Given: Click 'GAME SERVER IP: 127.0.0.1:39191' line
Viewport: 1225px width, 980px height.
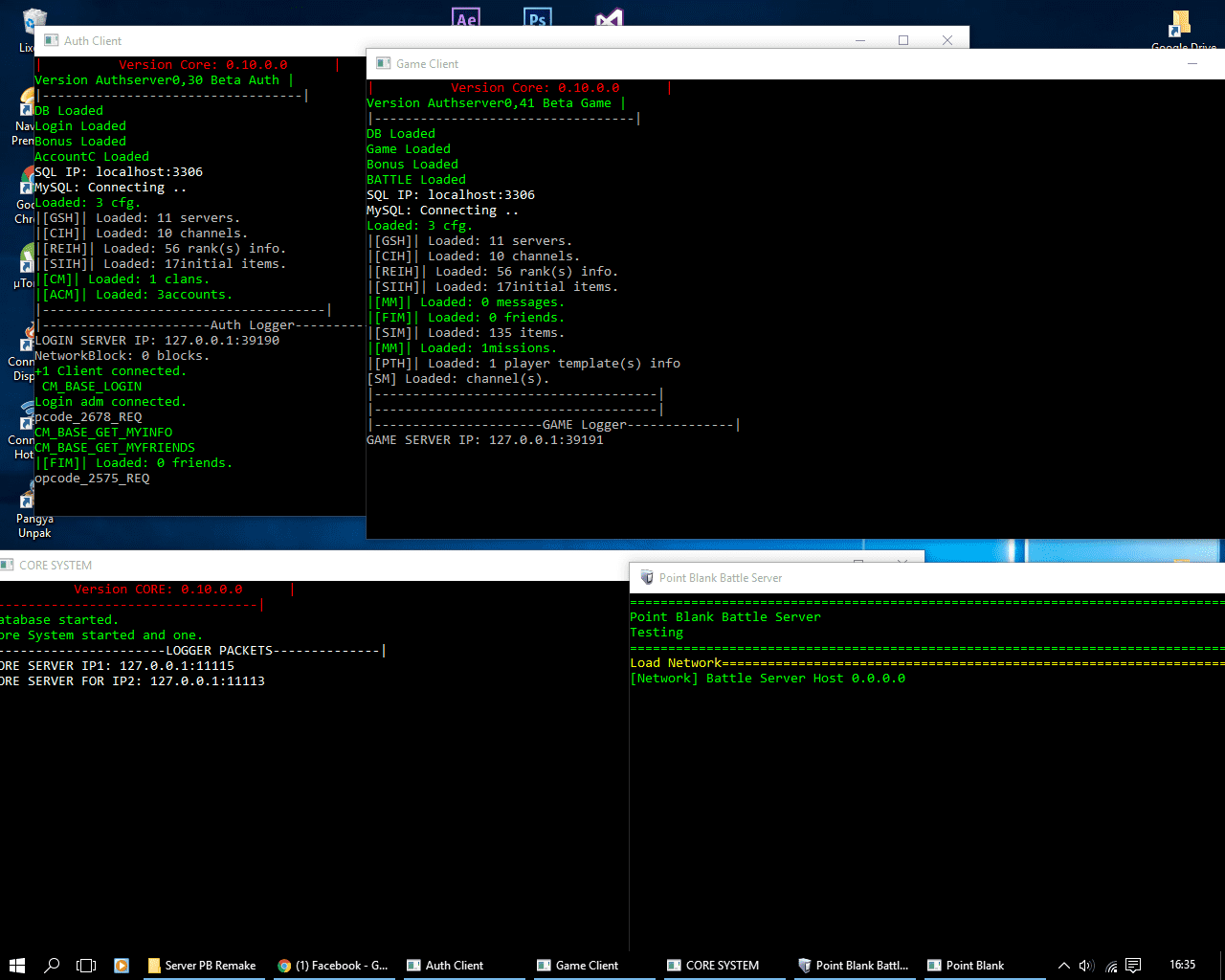Looking at the screenshot, I should click(x=485, y=439).
